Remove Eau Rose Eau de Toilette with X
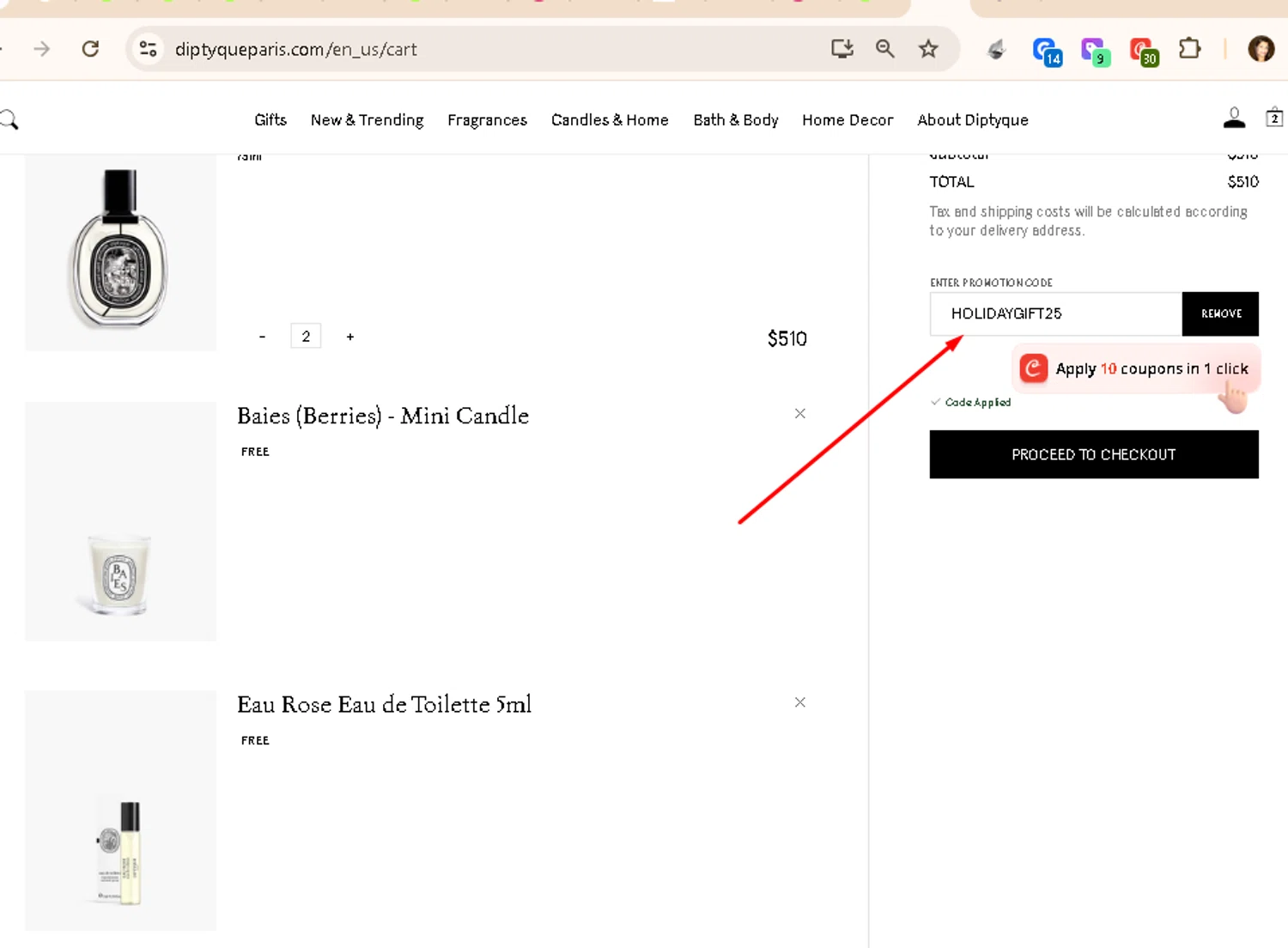The height and width of the screenshot is (948, 1288). pyautogui.click(x=800, y=702)
